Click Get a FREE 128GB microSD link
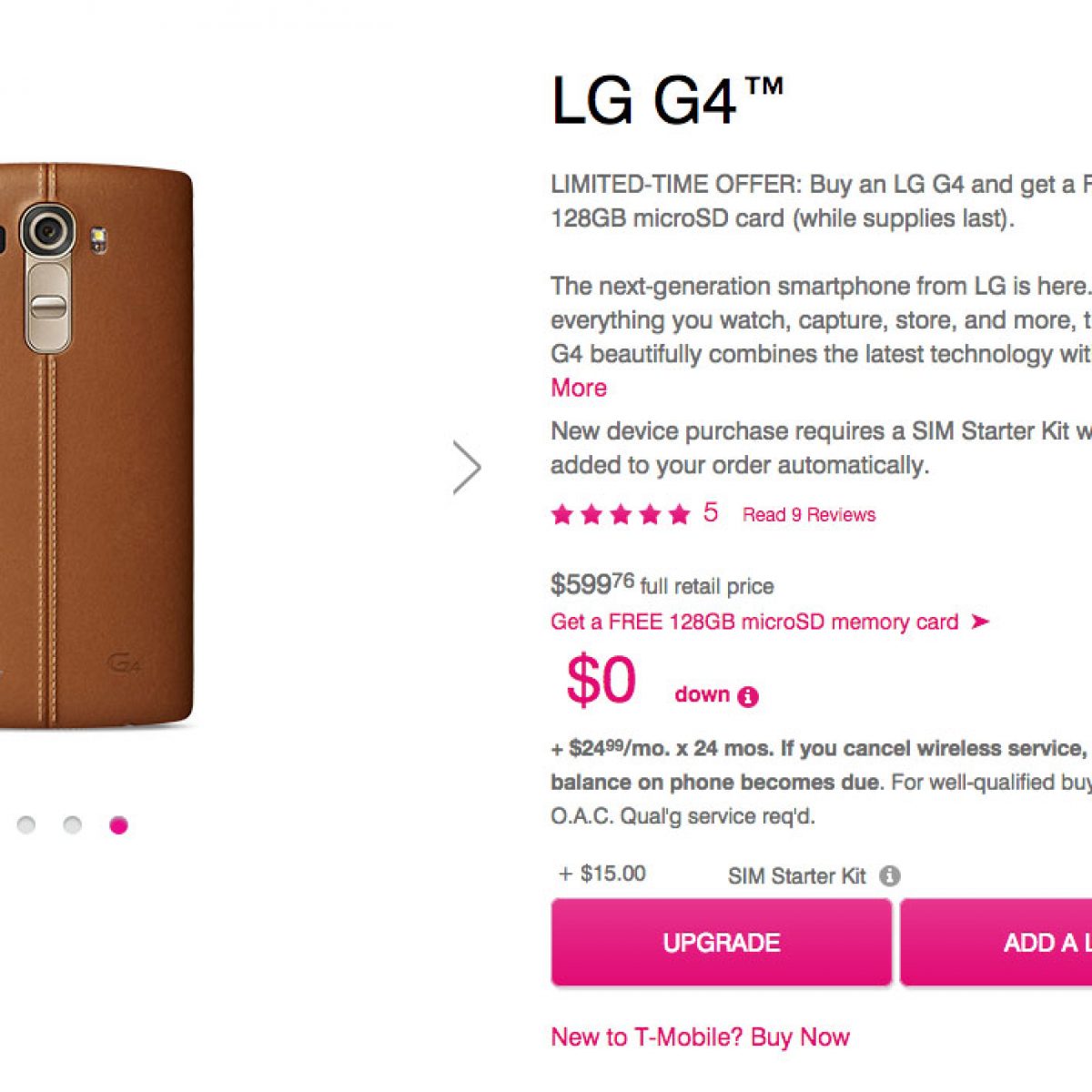Viewport: 1092px width, 1092px height. click(x=754, y=622)
